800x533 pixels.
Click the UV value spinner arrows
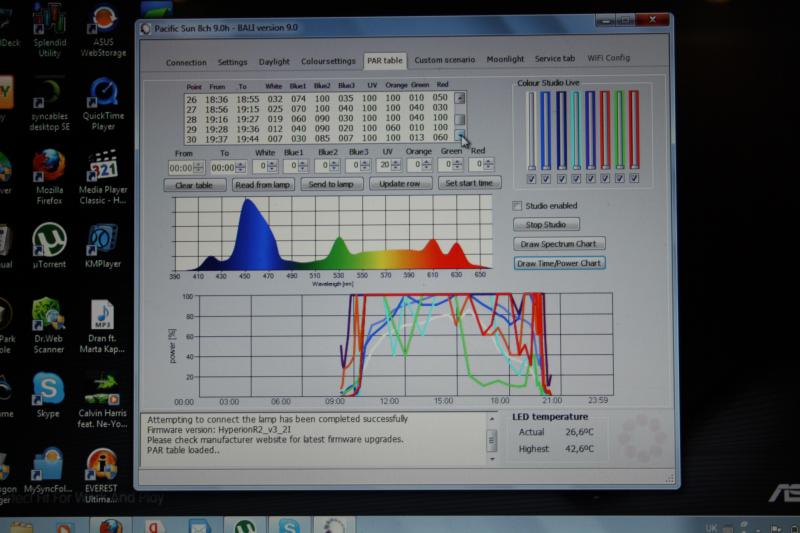(395, 166)
